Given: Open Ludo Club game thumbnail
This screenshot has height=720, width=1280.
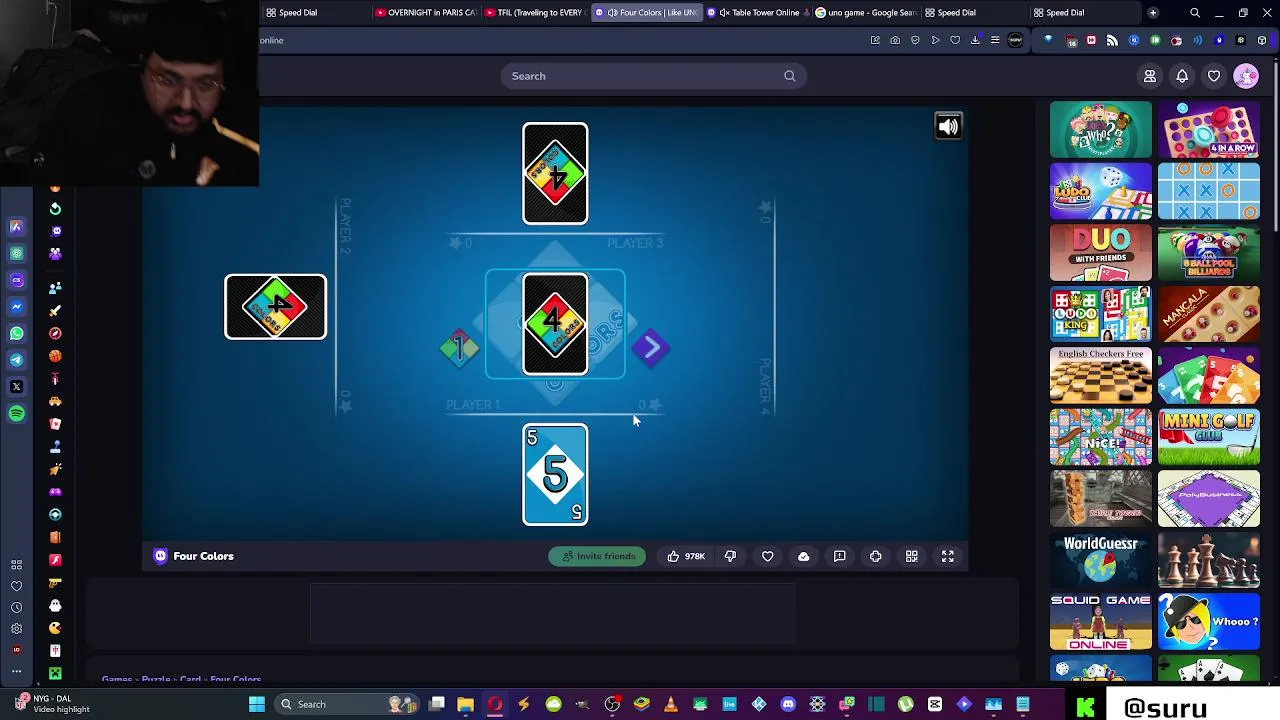Looking at the screenshot, I should [1101, 191].
